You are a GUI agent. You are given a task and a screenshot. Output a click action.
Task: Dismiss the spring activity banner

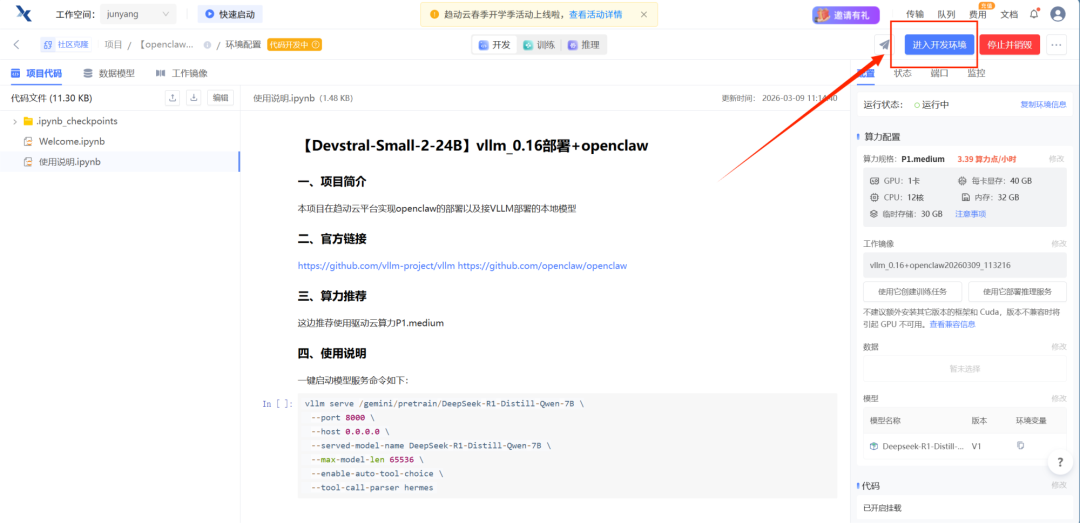click(644, 14)
